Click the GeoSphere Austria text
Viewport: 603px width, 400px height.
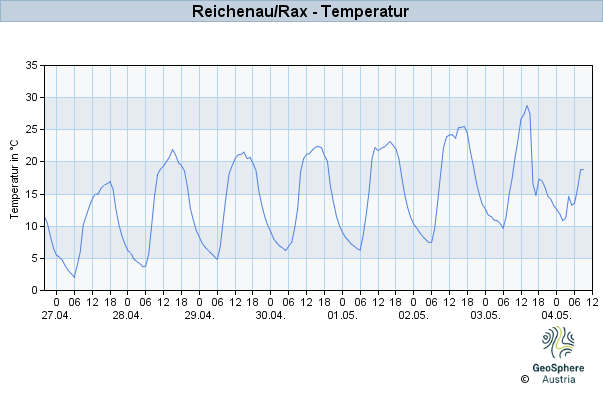[x=558, y=373]
